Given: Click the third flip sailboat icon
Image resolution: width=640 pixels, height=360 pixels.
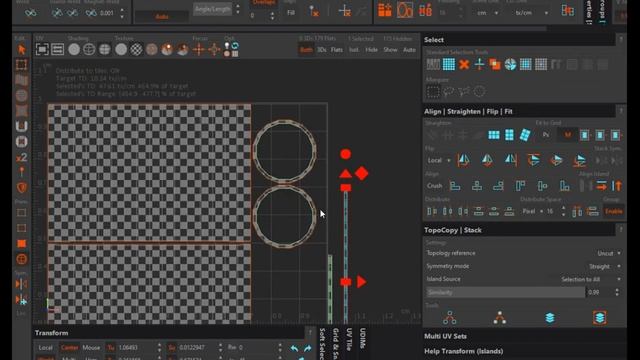Looking at the screenshot, I should coord(511,160).
